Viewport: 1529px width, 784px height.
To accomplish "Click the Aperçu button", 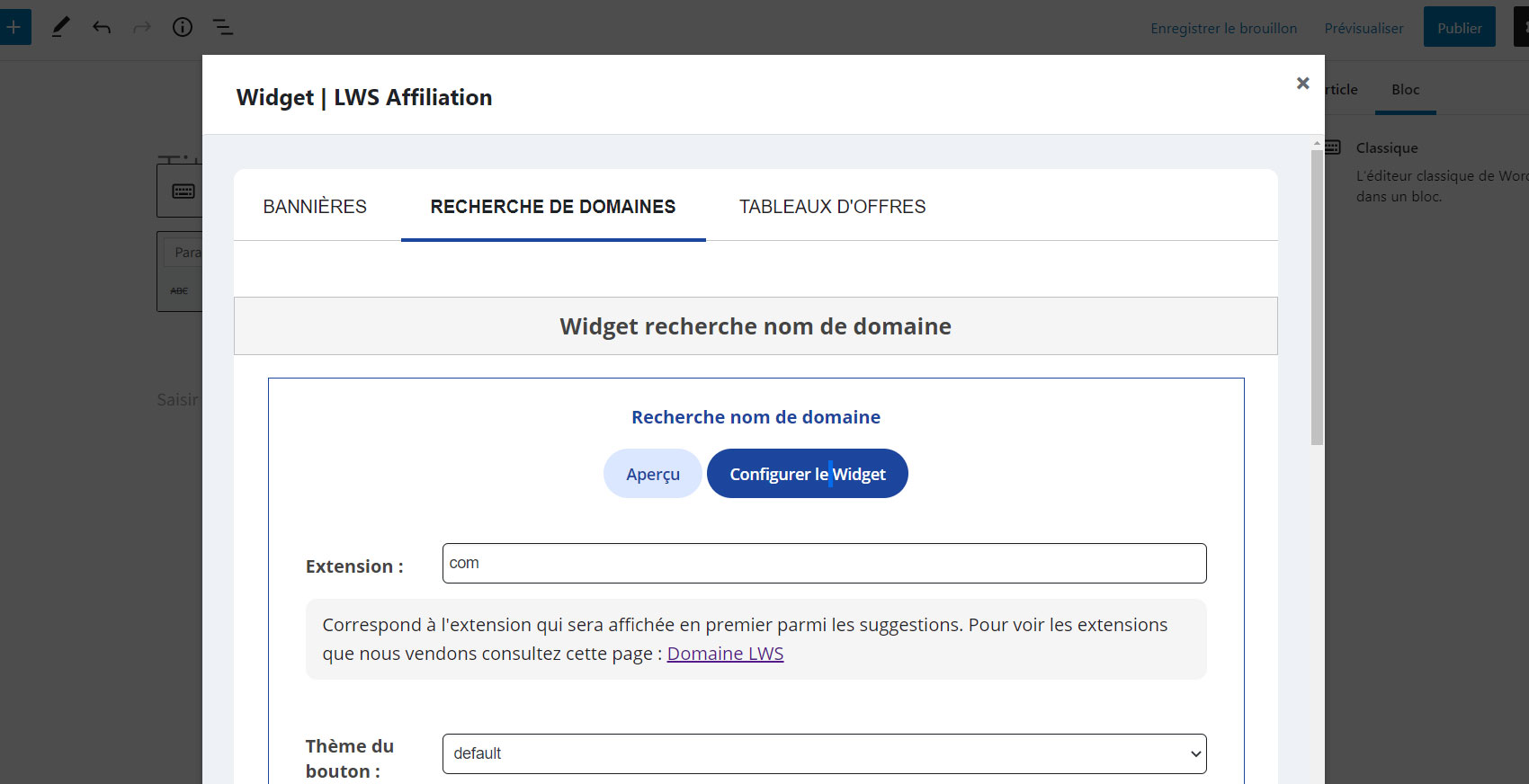I will point(653,474).
